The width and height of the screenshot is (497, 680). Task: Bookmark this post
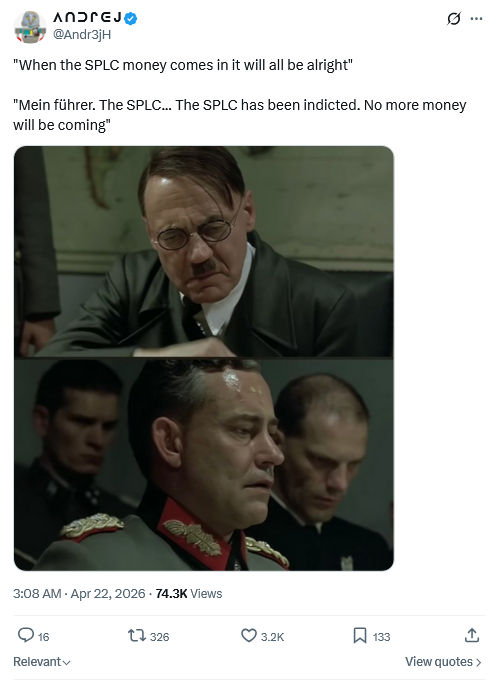(360, 636)
